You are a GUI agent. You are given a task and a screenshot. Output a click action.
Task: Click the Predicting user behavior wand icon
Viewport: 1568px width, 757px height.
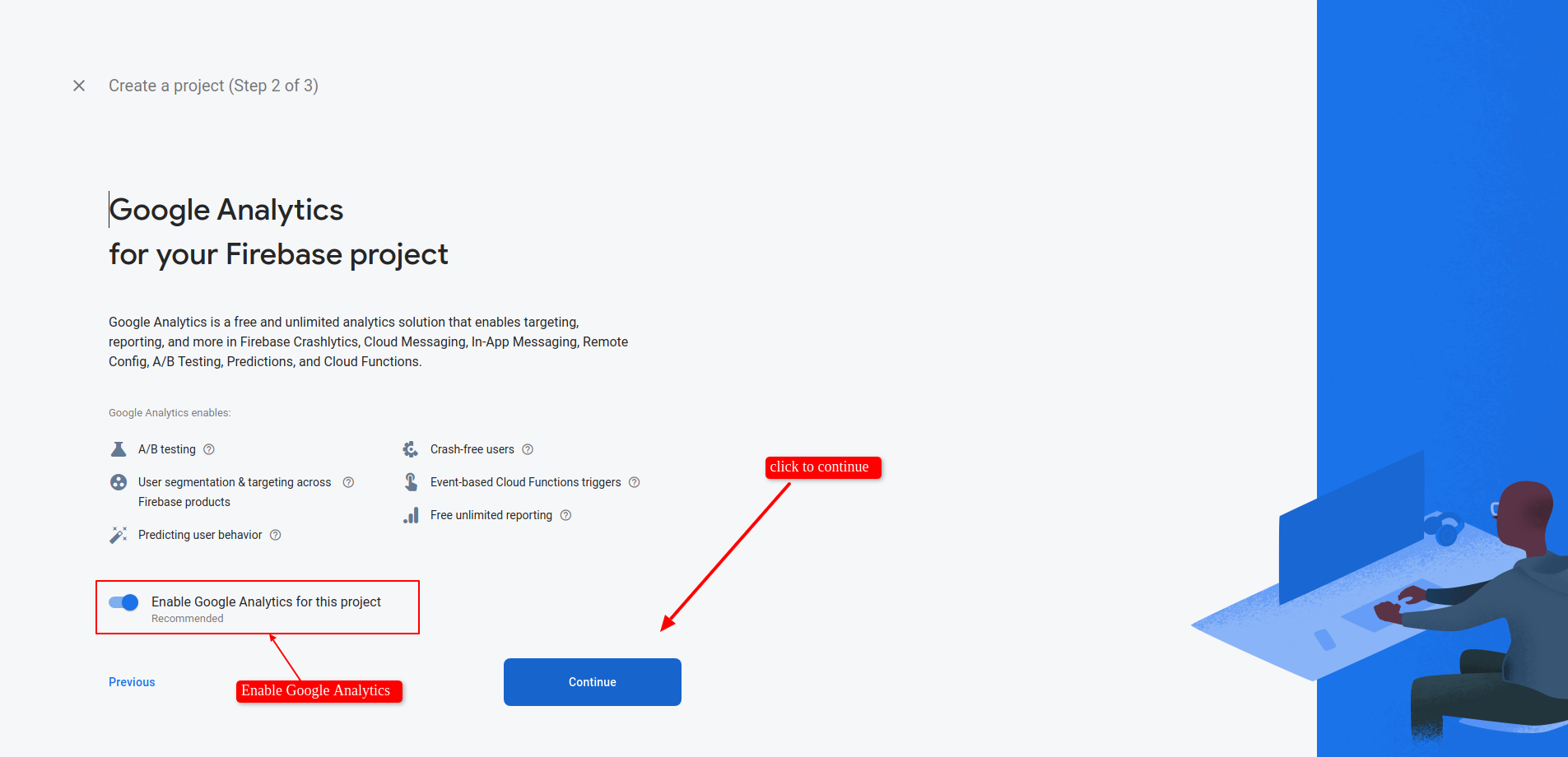(x=119, y=535)
